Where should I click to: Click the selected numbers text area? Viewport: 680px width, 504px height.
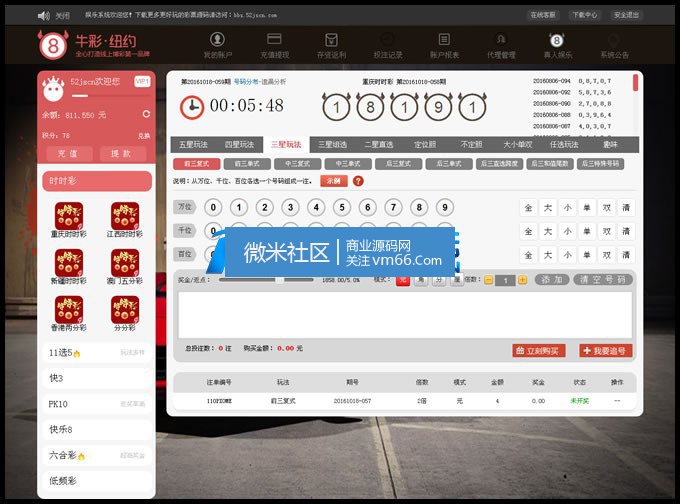pyautogui.click(x=405, y=315)
